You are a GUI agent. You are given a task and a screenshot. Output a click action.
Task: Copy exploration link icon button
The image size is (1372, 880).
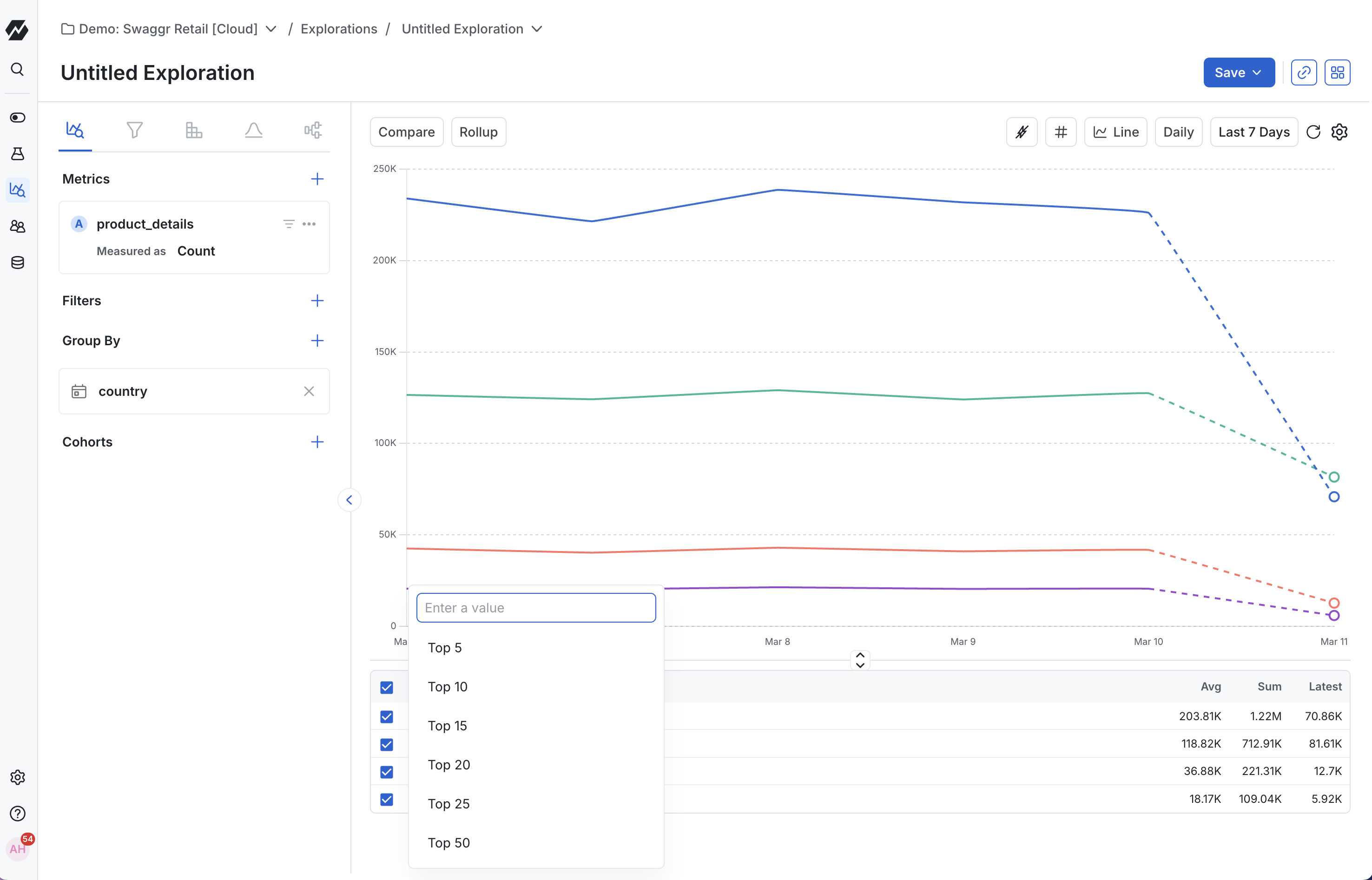[1303, 72]
